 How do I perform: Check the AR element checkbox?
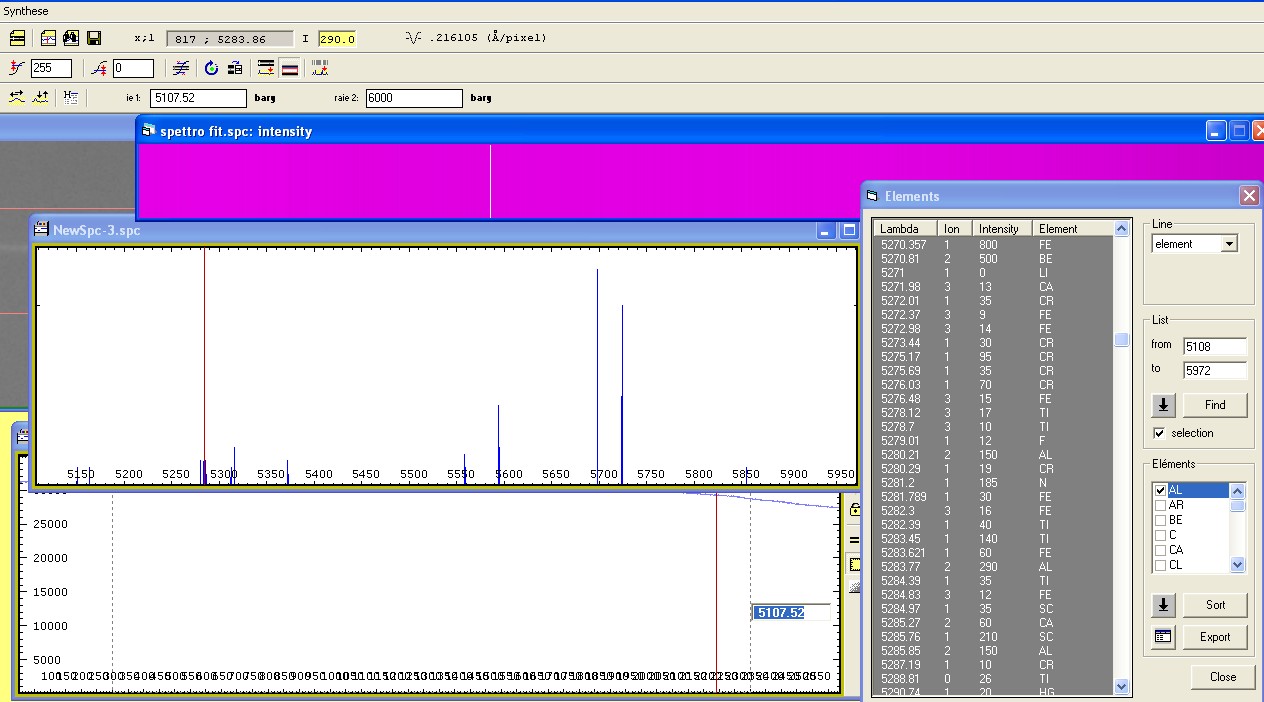pos(1160,506)
